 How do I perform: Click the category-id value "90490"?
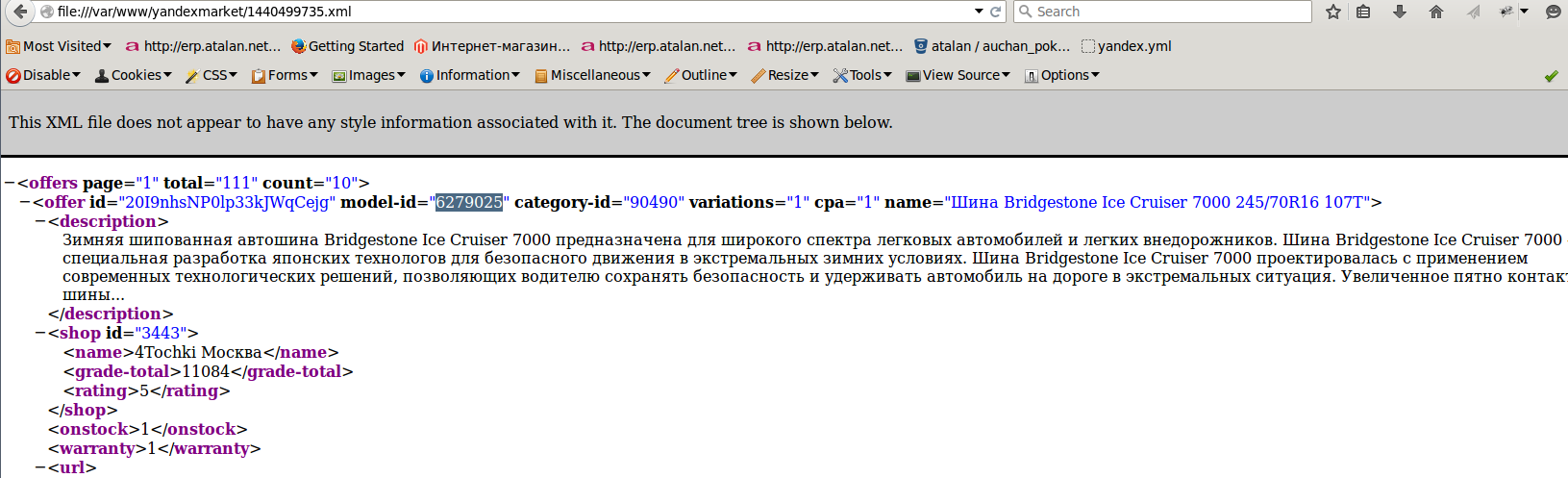654,202
